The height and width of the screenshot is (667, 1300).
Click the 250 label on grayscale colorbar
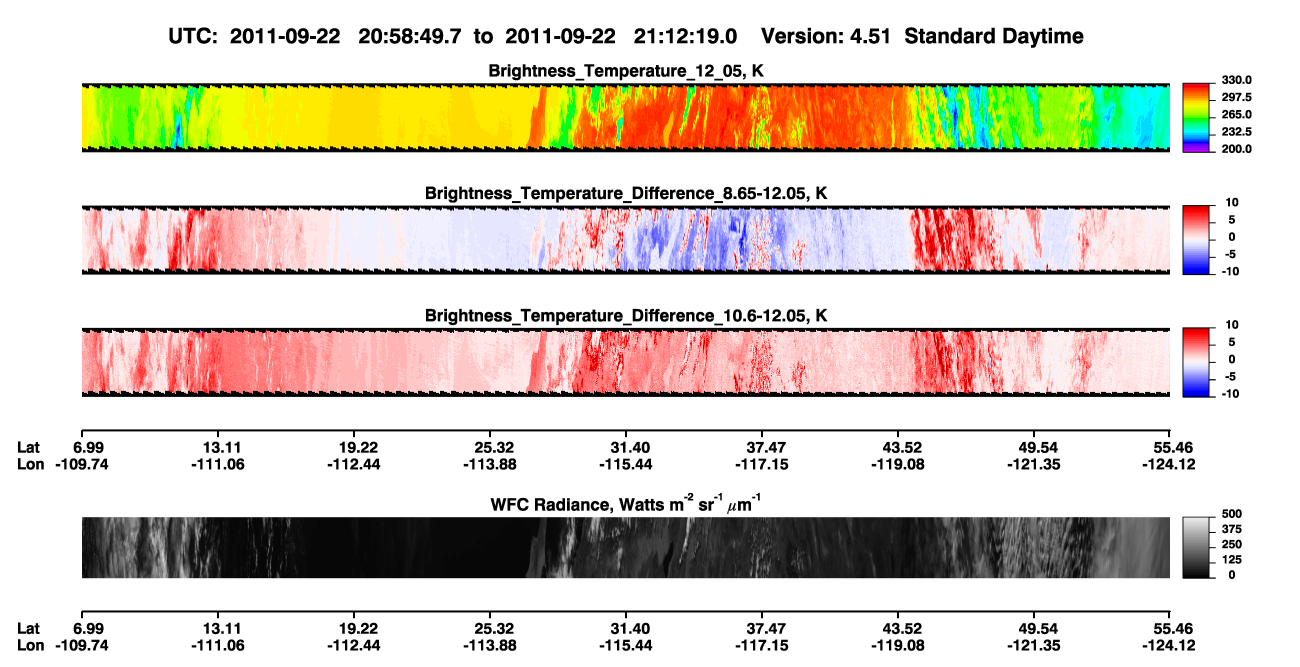(x=1232, y=544)
